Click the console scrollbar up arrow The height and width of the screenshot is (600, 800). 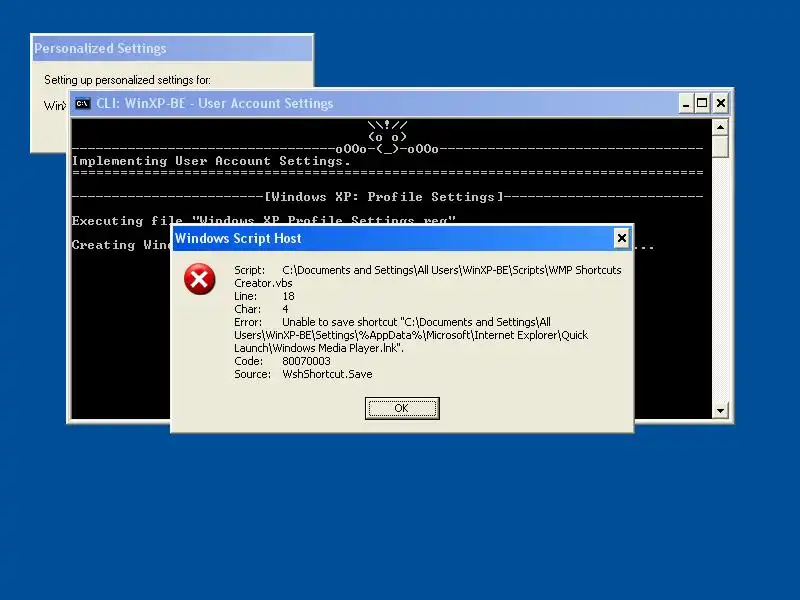tap(720, 127)
